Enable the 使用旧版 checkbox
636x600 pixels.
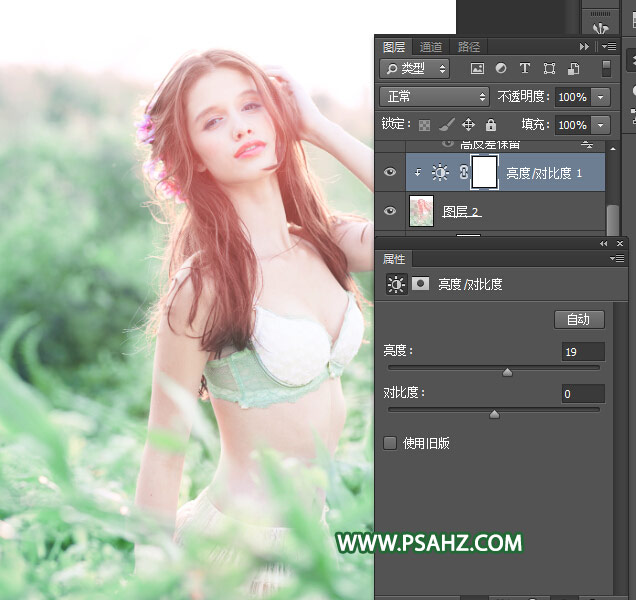tap(390, 443)
